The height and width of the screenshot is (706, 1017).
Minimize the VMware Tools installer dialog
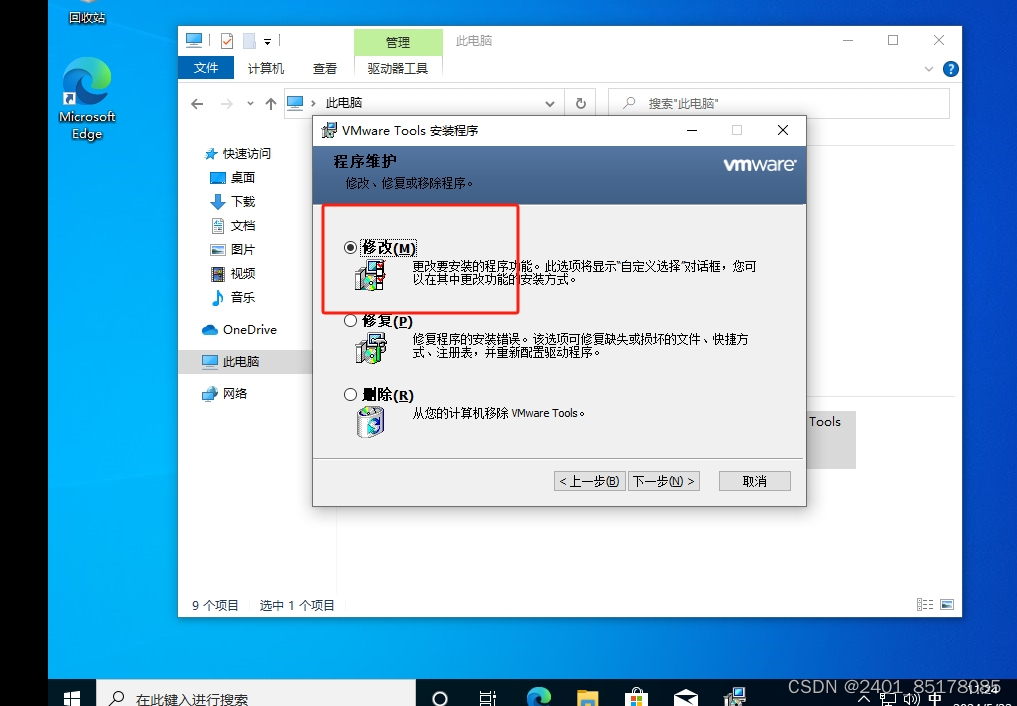692,130
